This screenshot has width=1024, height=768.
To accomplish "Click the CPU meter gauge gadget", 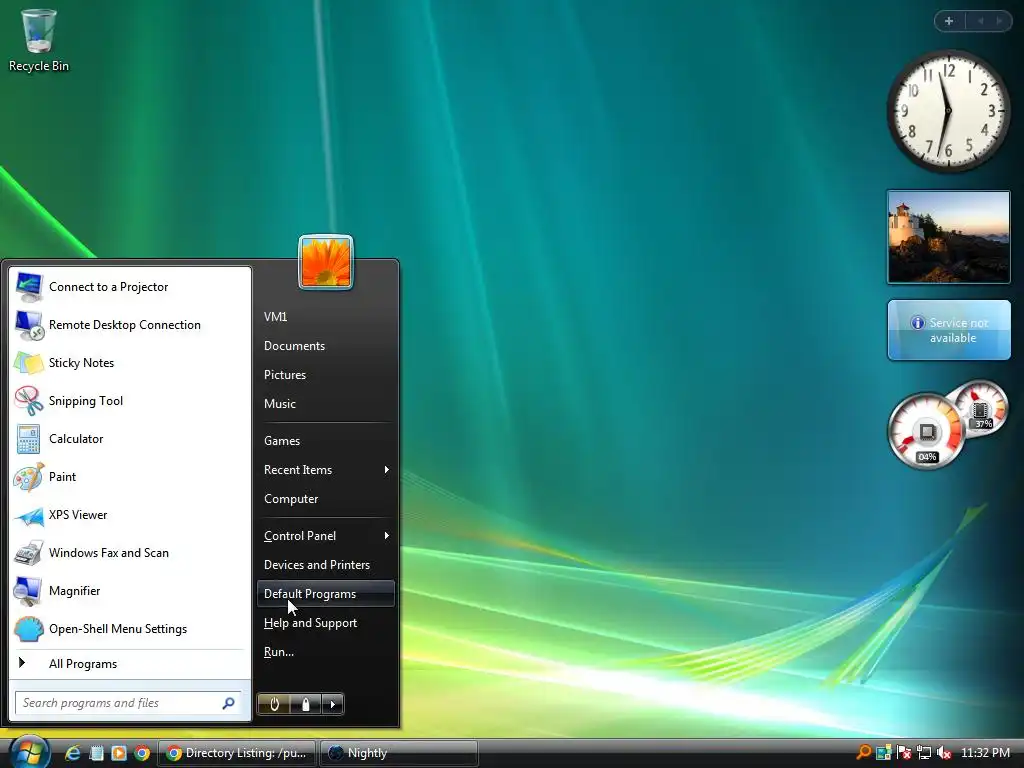I will 927,431.
